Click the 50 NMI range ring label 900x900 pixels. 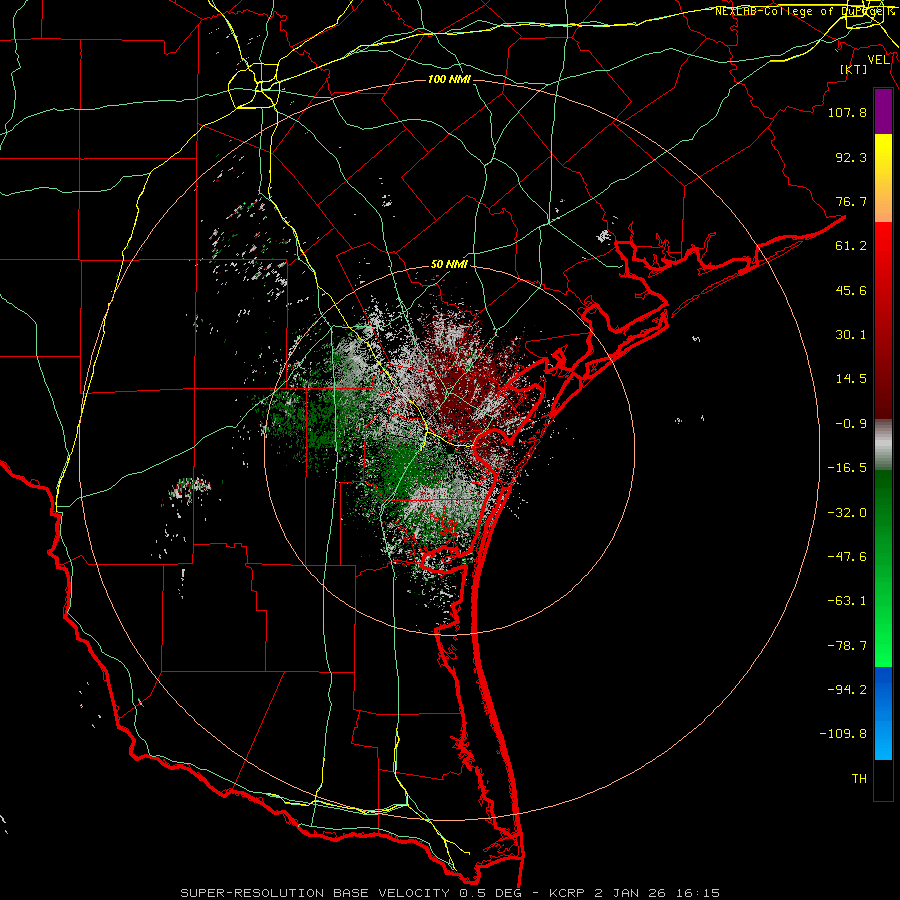[x=449, y=265]
